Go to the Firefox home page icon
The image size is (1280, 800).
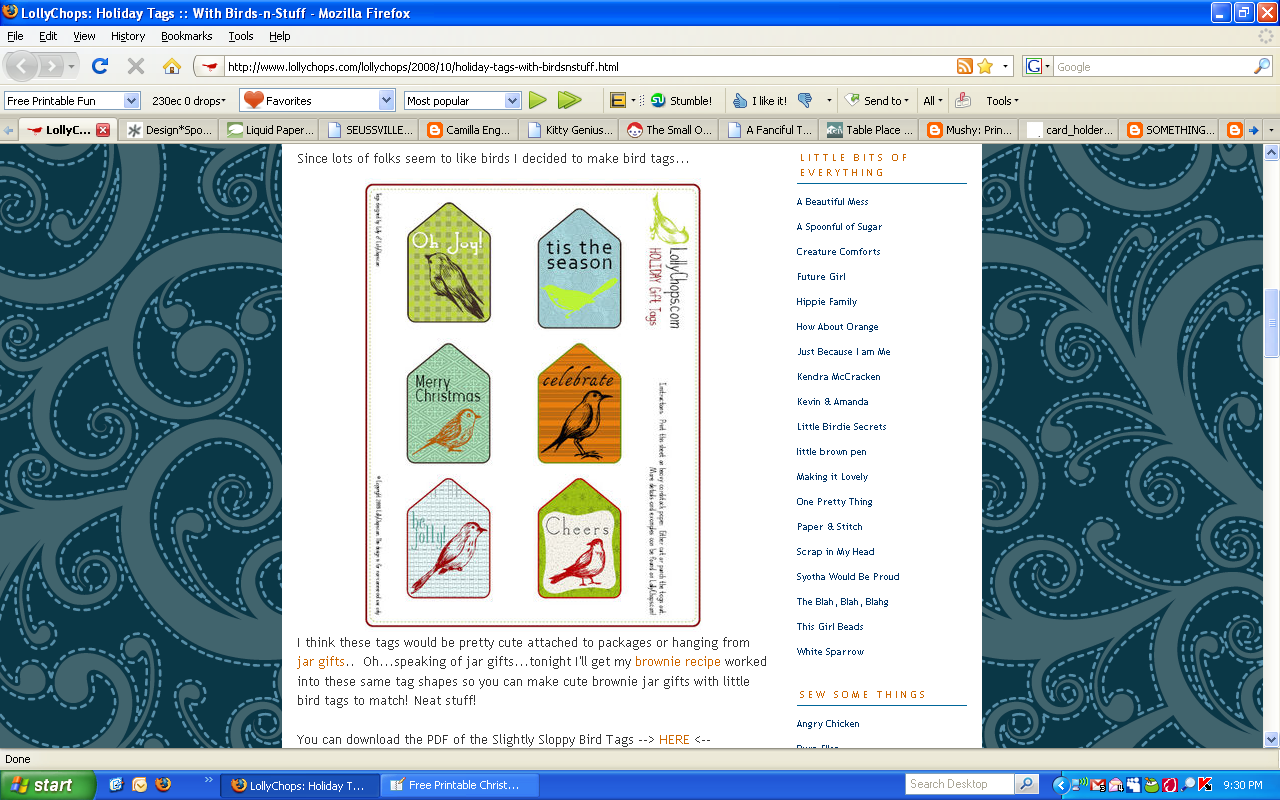[172, 66]
